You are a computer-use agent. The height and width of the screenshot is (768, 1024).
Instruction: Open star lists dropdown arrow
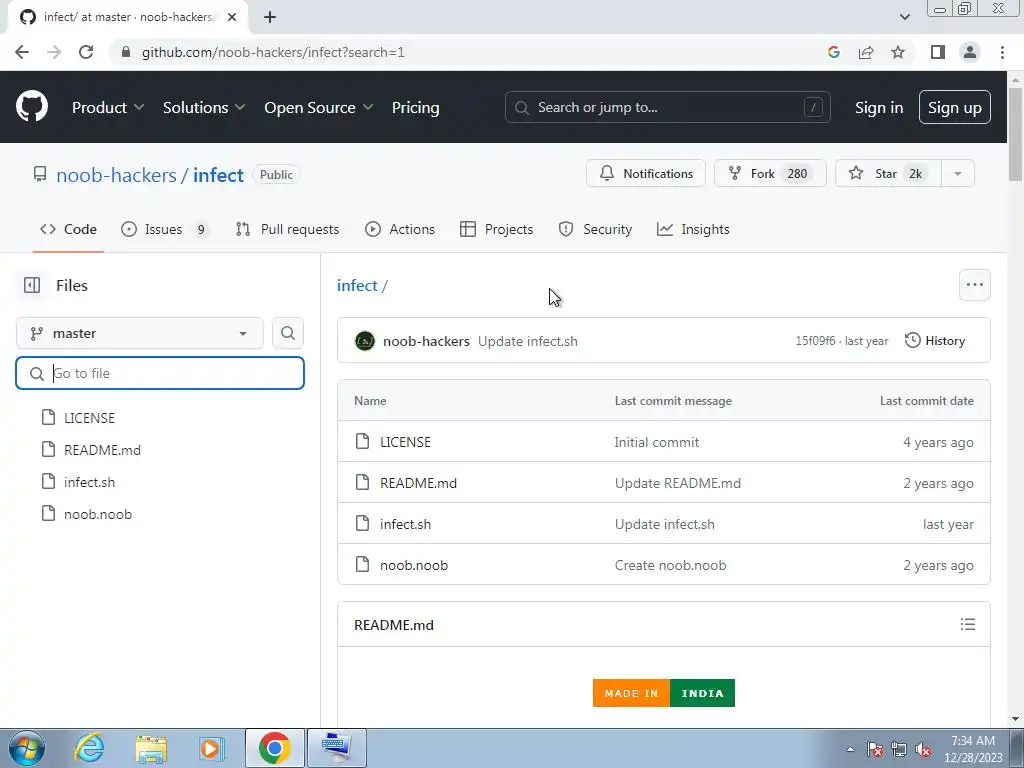957,174
